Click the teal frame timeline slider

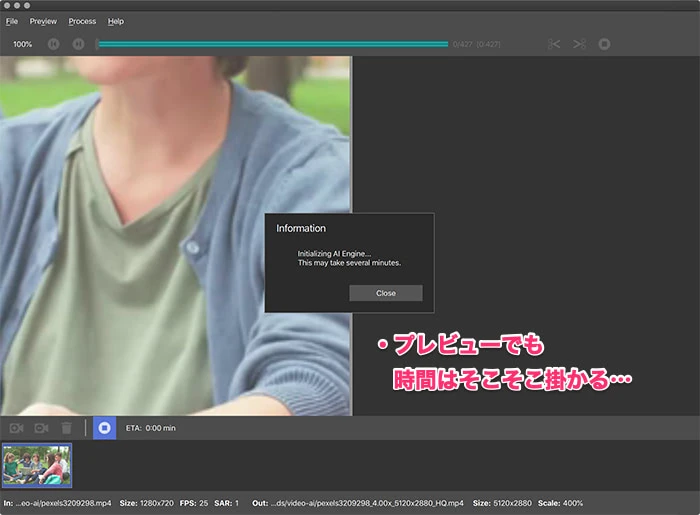coord(272,44)
